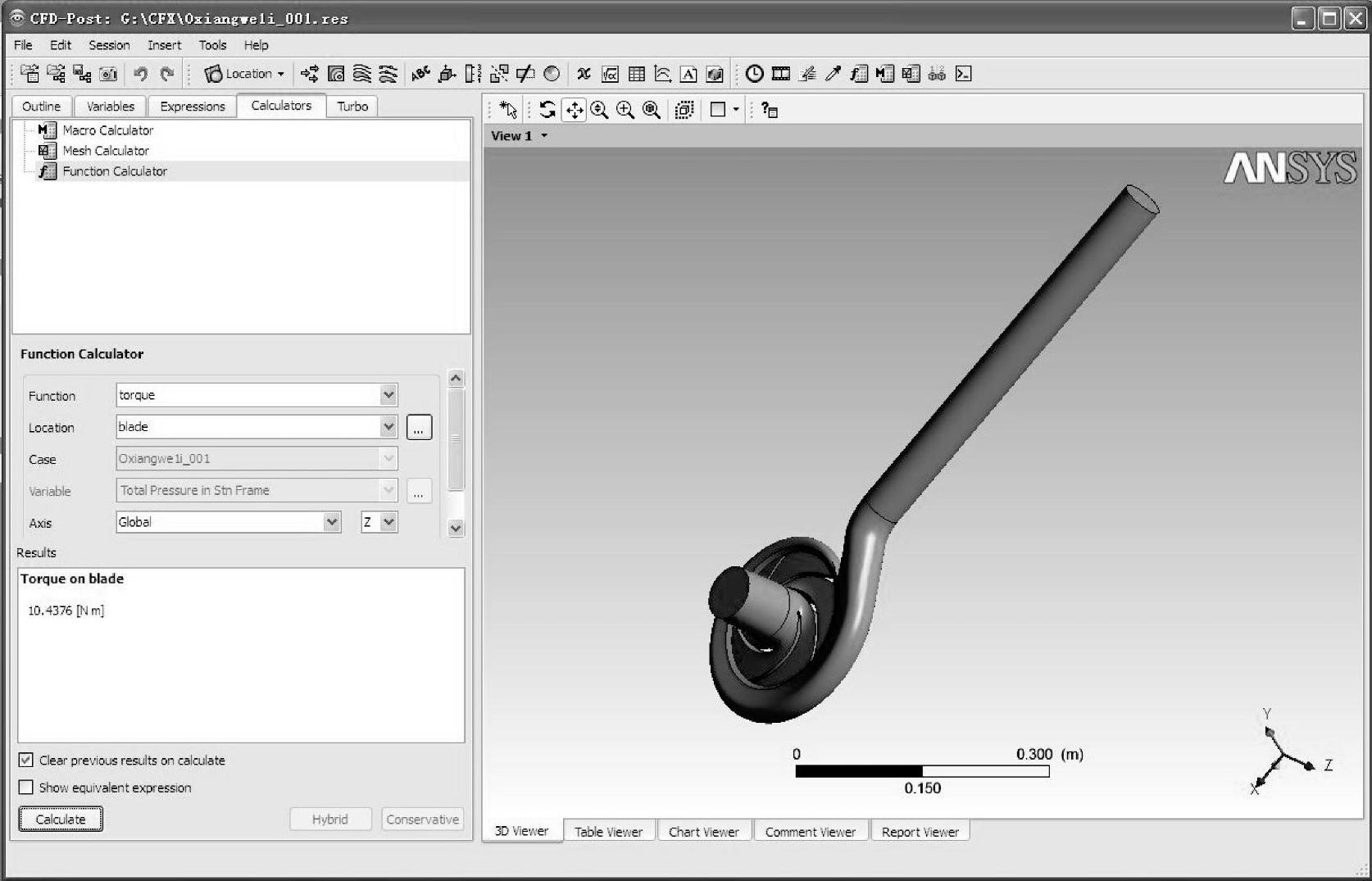The height and width of the screenshot is (881, 1372).
Task: Select Mesh Calculator in the tree
Action: (x=106, y=151)
